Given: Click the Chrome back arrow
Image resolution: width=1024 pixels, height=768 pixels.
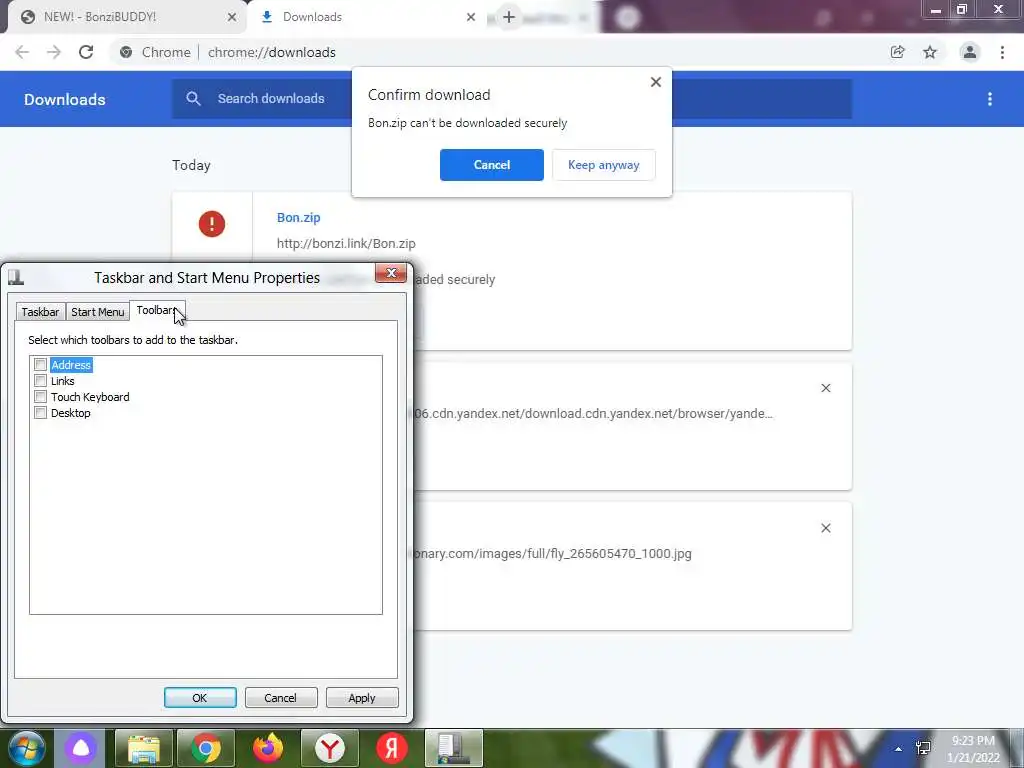Looking at the screenshot, I should 22,52.
